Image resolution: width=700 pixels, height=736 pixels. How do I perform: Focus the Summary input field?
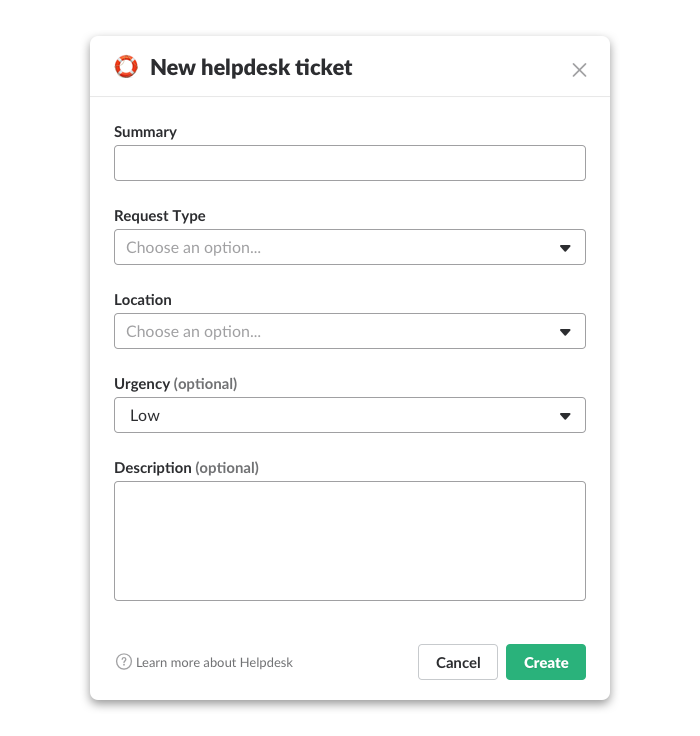coord(349,163)
